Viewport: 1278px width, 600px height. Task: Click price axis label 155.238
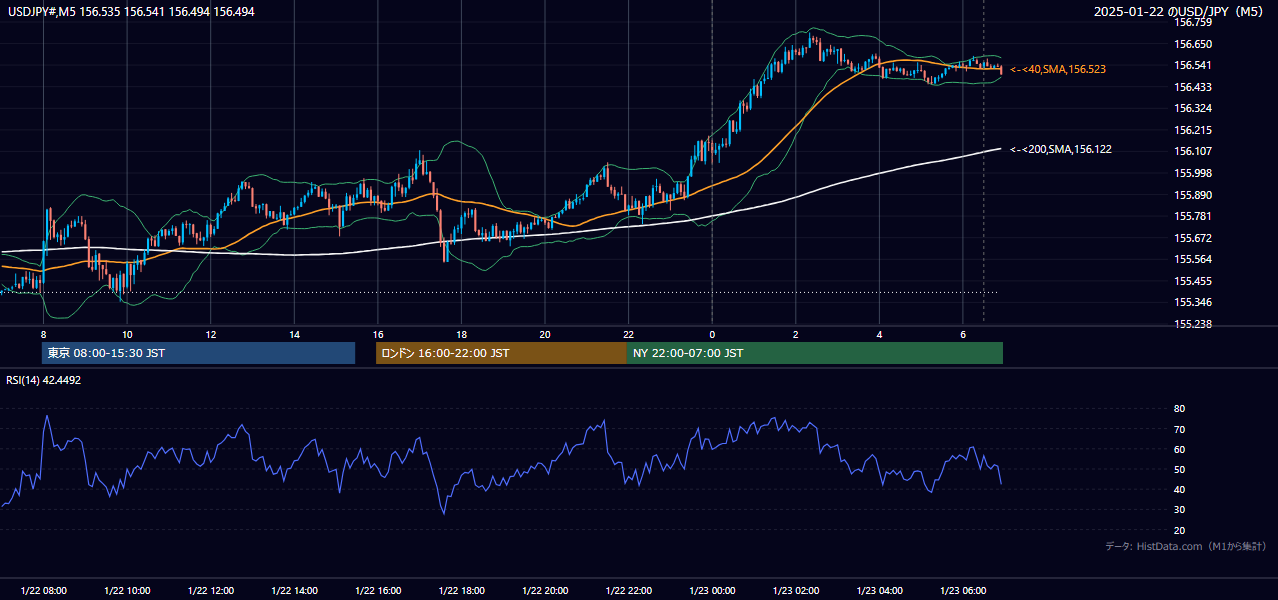pyautogui.click(x=1192, y=324)
